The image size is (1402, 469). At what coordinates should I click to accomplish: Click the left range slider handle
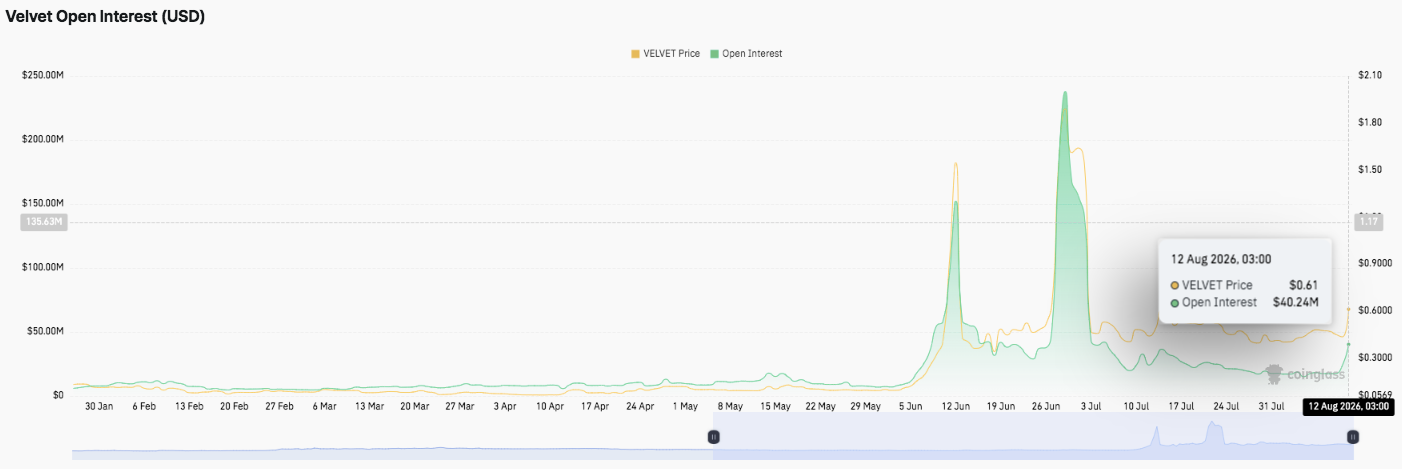(x=714, y=437)
